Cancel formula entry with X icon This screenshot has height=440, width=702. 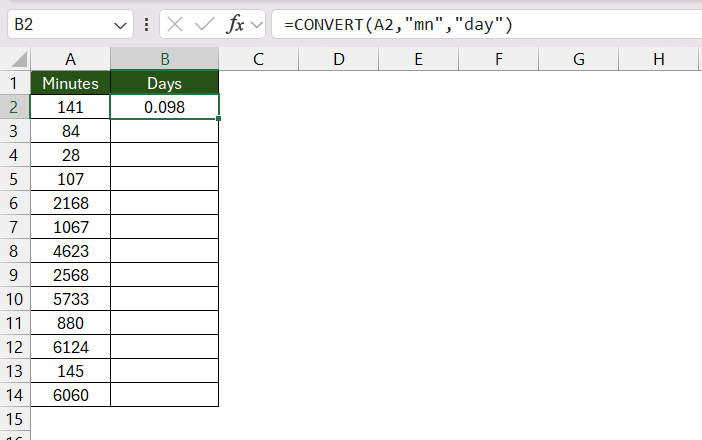coord(175,24)
